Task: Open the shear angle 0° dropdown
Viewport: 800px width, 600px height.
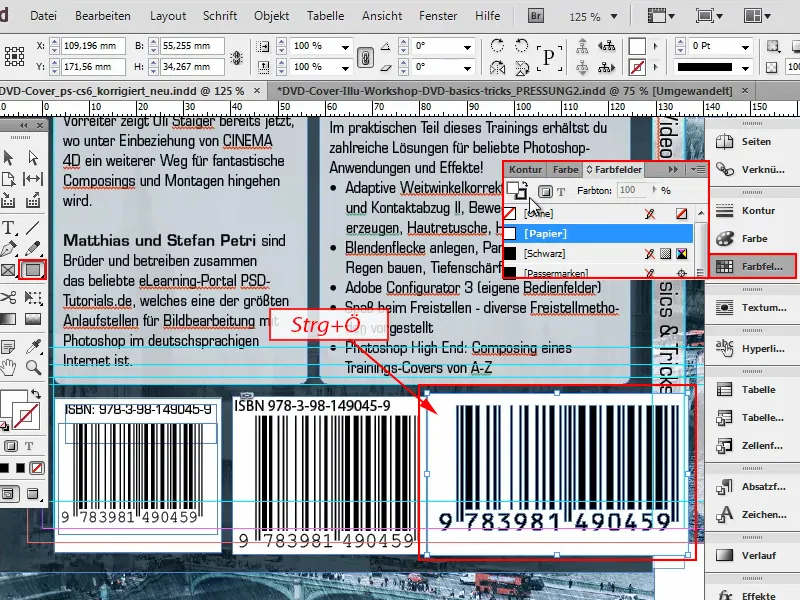Action: (467, 68)
